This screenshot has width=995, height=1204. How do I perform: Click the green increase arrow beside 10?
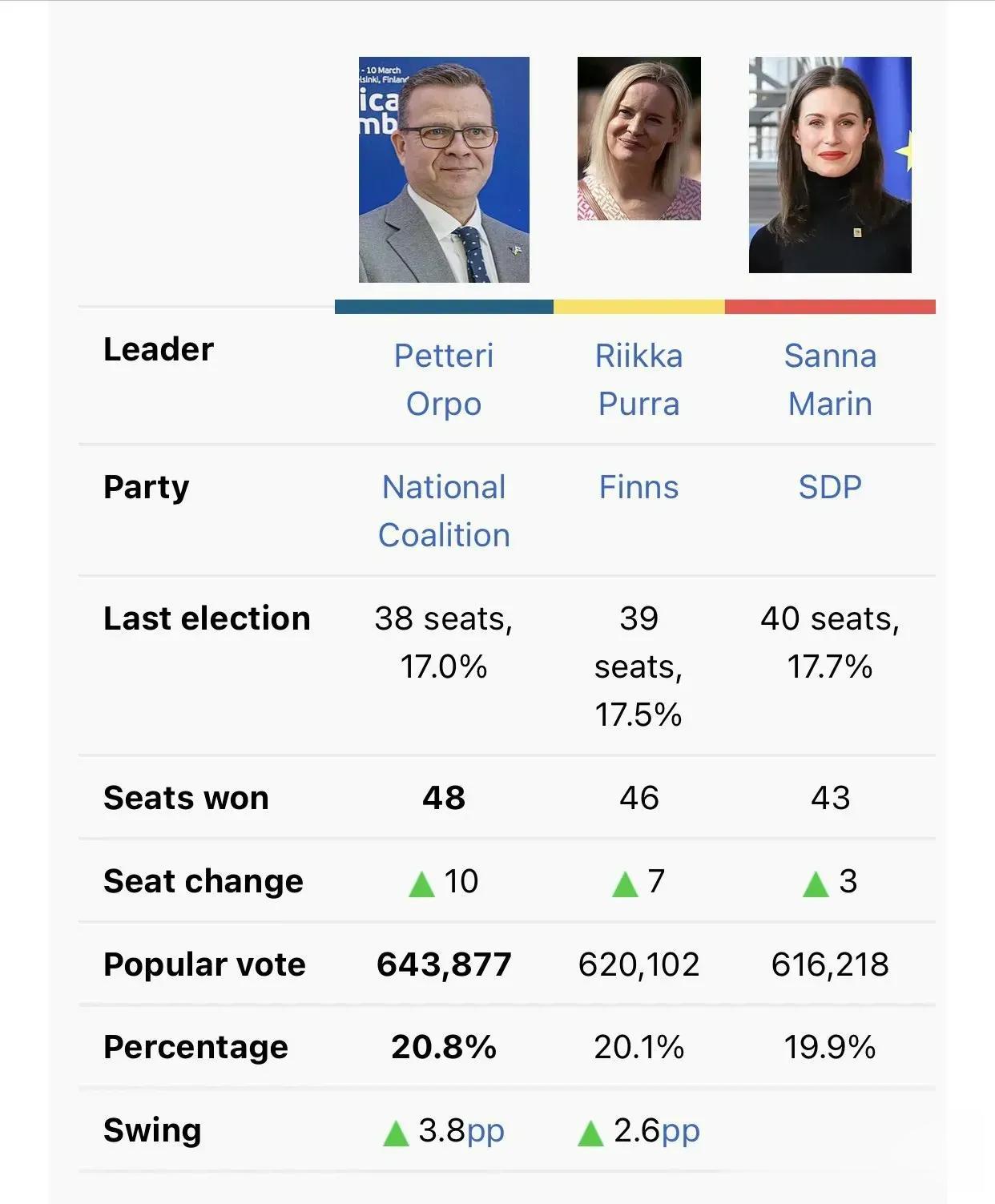click(x=421, y=884)
